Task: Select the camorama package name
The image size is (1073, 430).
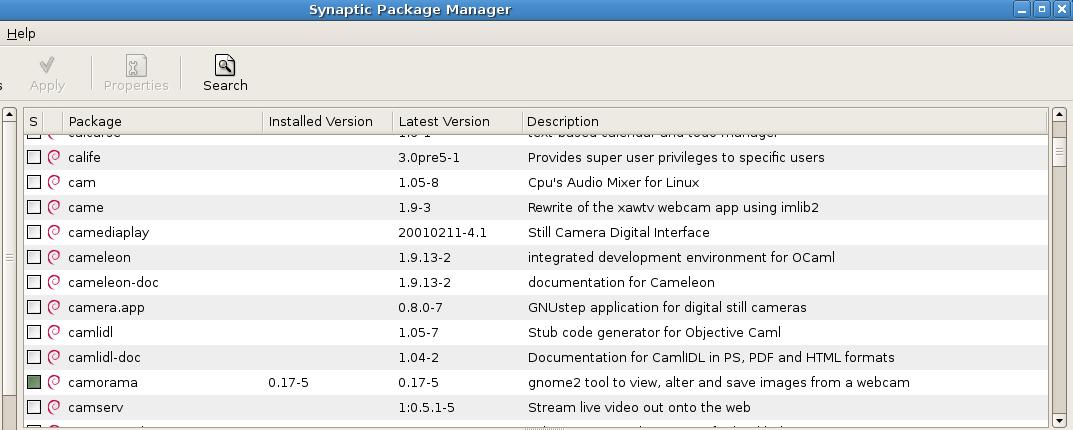Action: coord(103,383)
